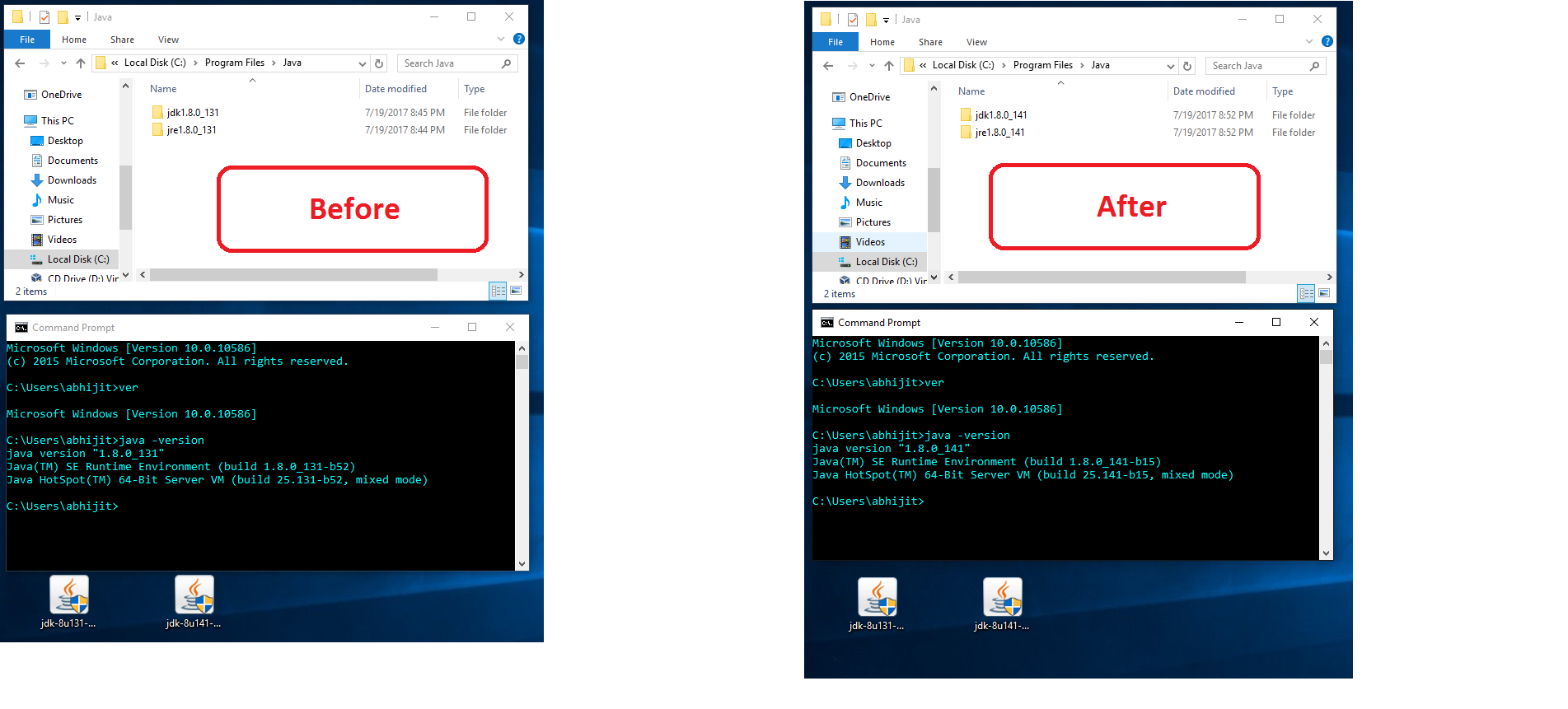The image size is (1568, 709).
Task: Open File tab in After Explorer
Action: 835,42
